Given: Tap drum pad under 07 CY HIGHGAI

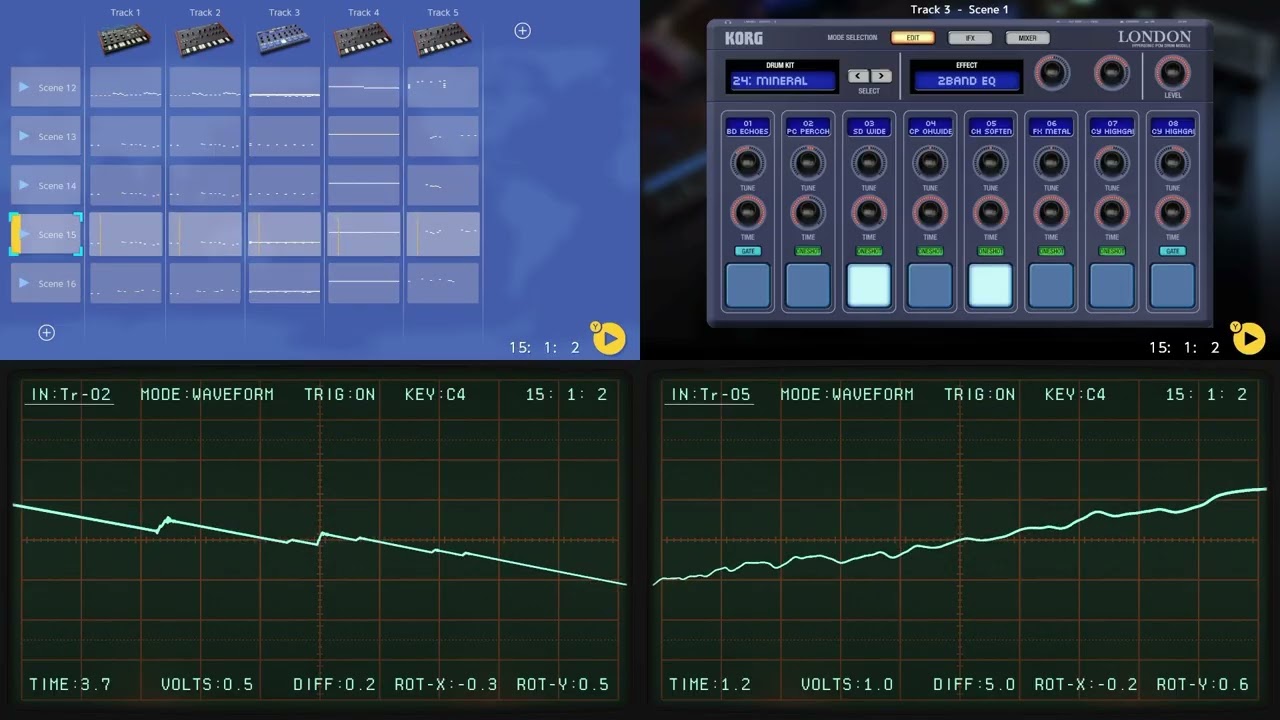Looking at the screenshot, I should 1112,285.
